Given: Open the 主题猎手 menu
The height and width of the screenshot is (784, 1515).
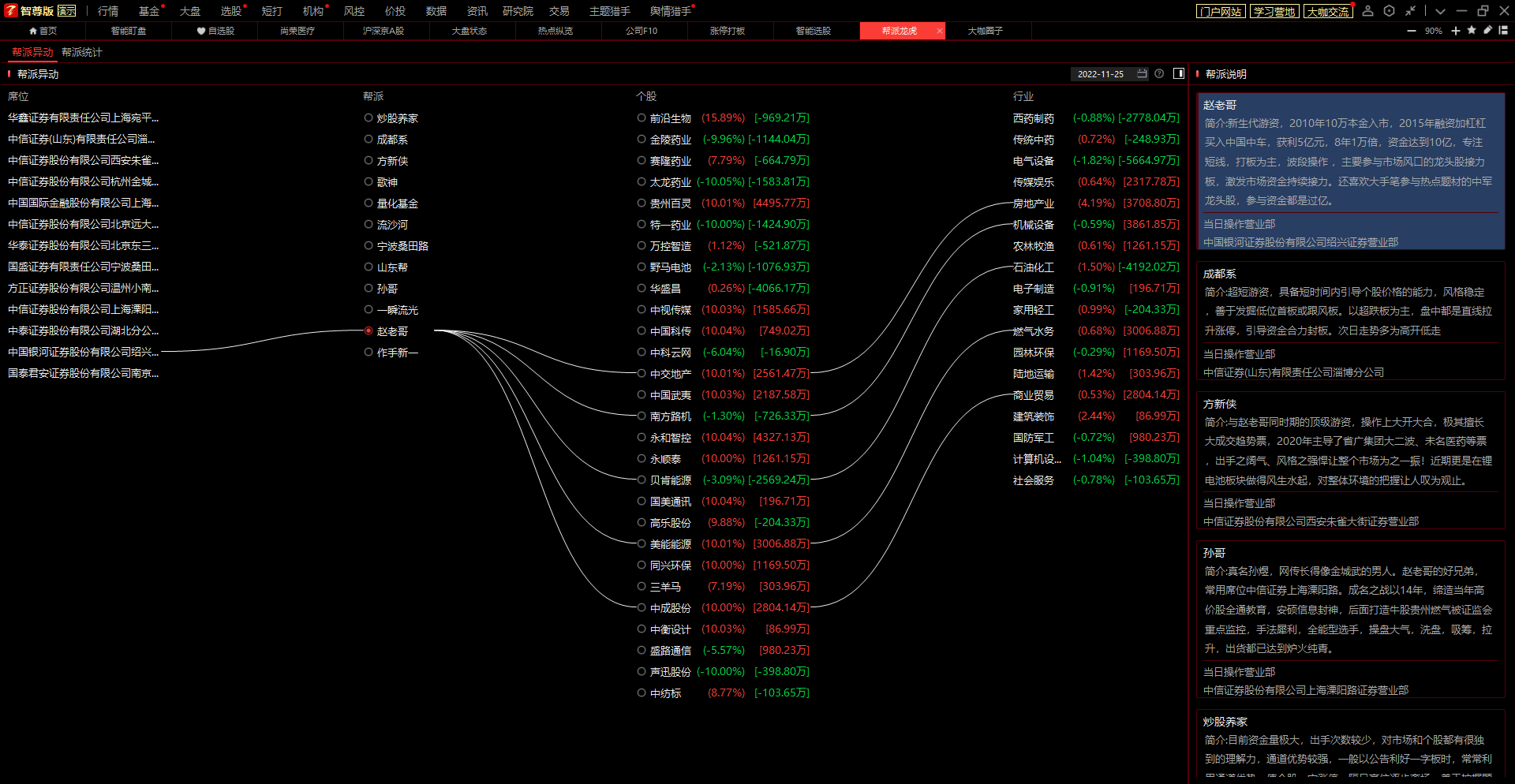Looking at the screenshot, I should point(610,11).
